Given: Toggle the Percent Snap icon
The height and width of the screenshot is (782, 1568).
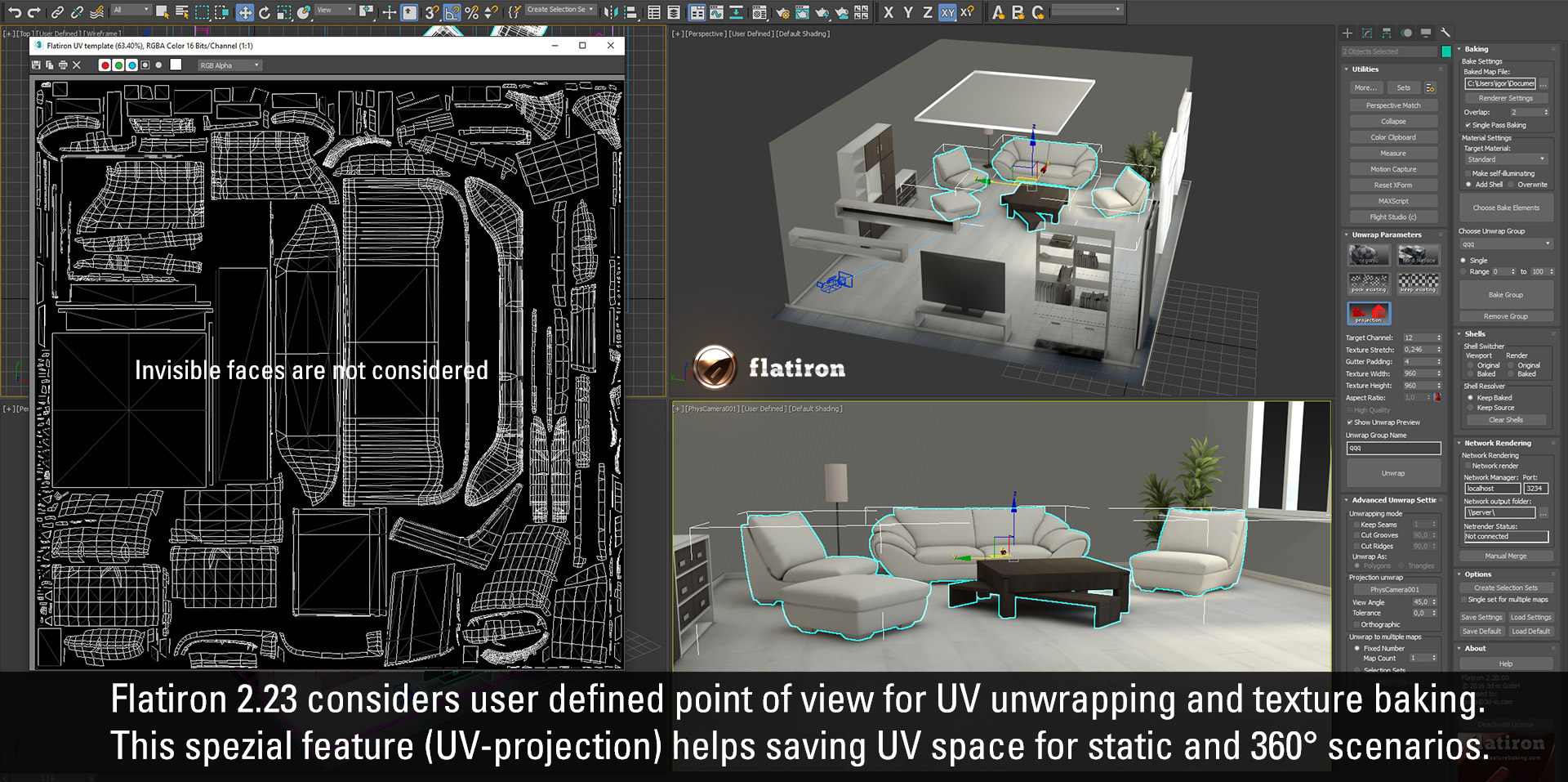Looking at the screenshot, I should pyautogui.click(x=471, y=12).
